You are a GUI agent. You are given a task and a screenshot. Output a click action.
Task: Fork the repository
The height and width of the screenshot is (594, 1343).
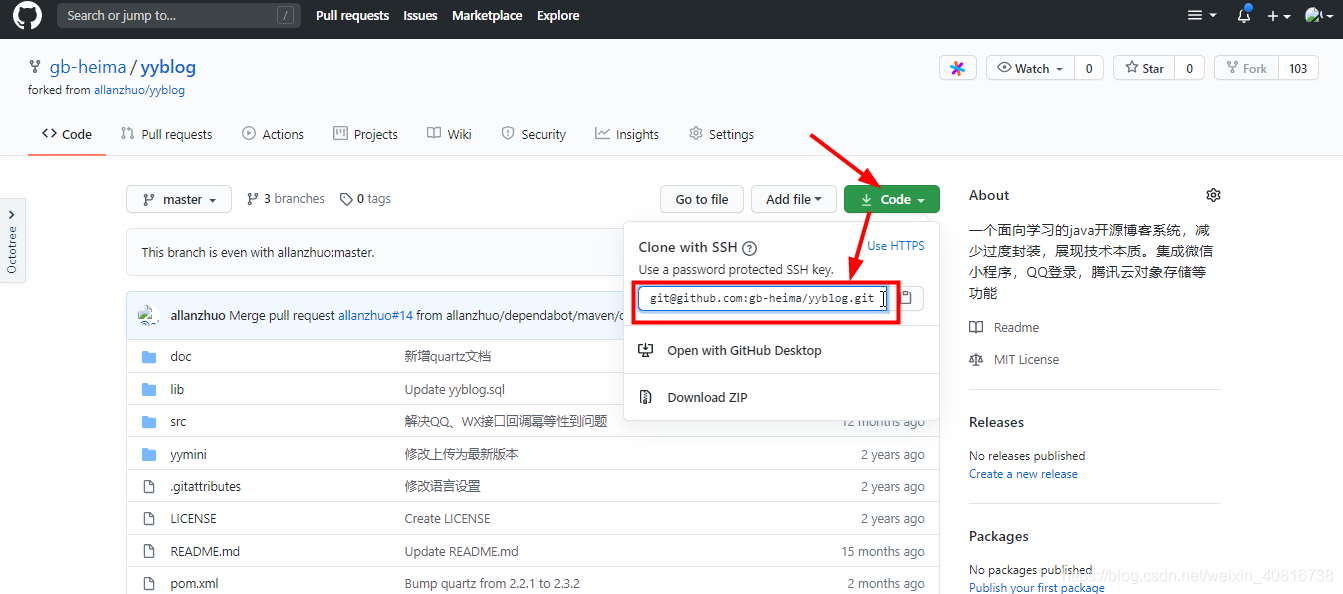[1246, 68]
